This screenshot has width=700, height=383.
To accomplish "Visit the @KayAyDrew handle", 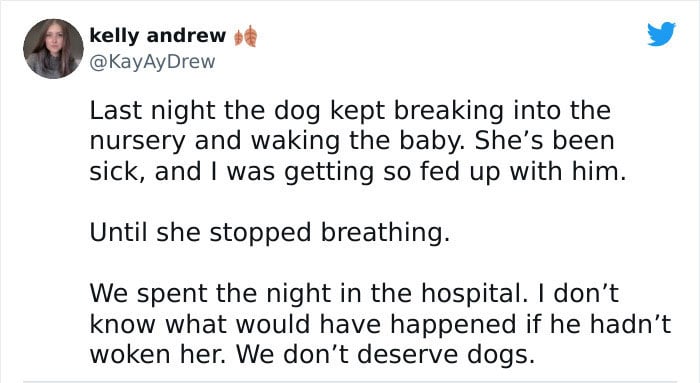I will point(152,62).
